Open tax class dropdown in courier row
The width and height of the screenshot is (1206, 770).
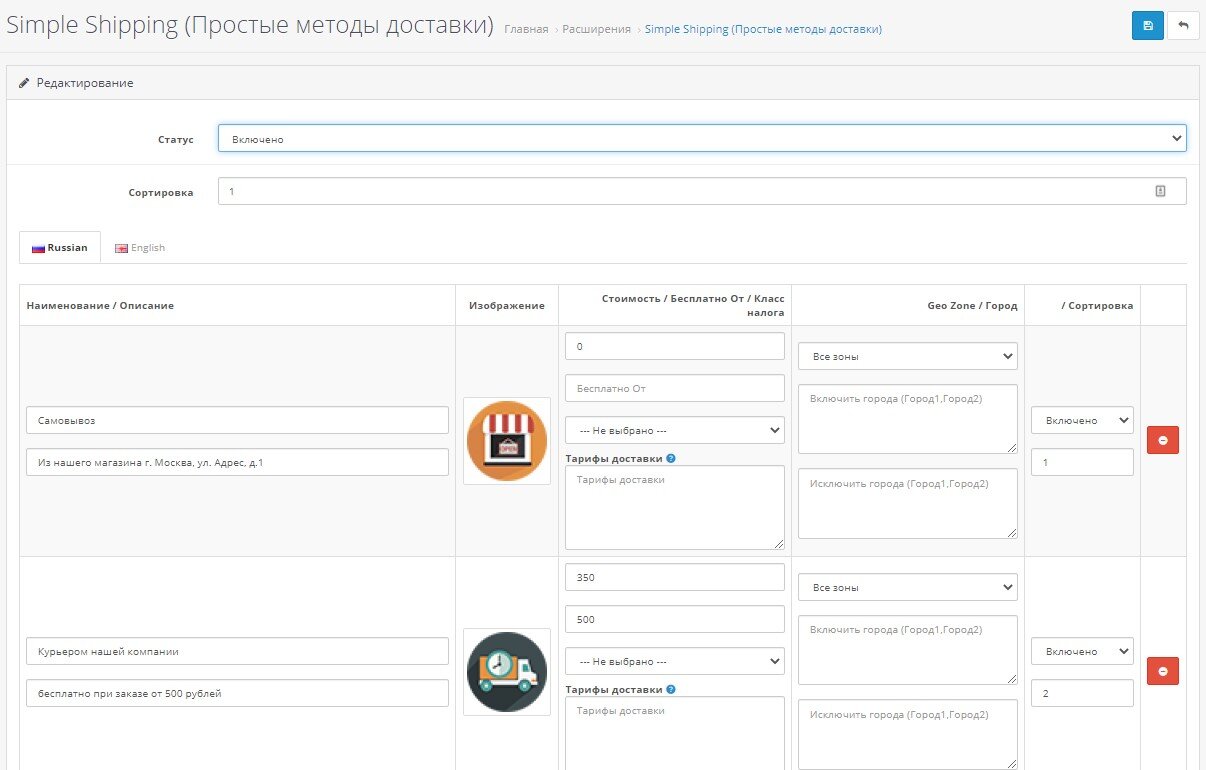(675, 661)
